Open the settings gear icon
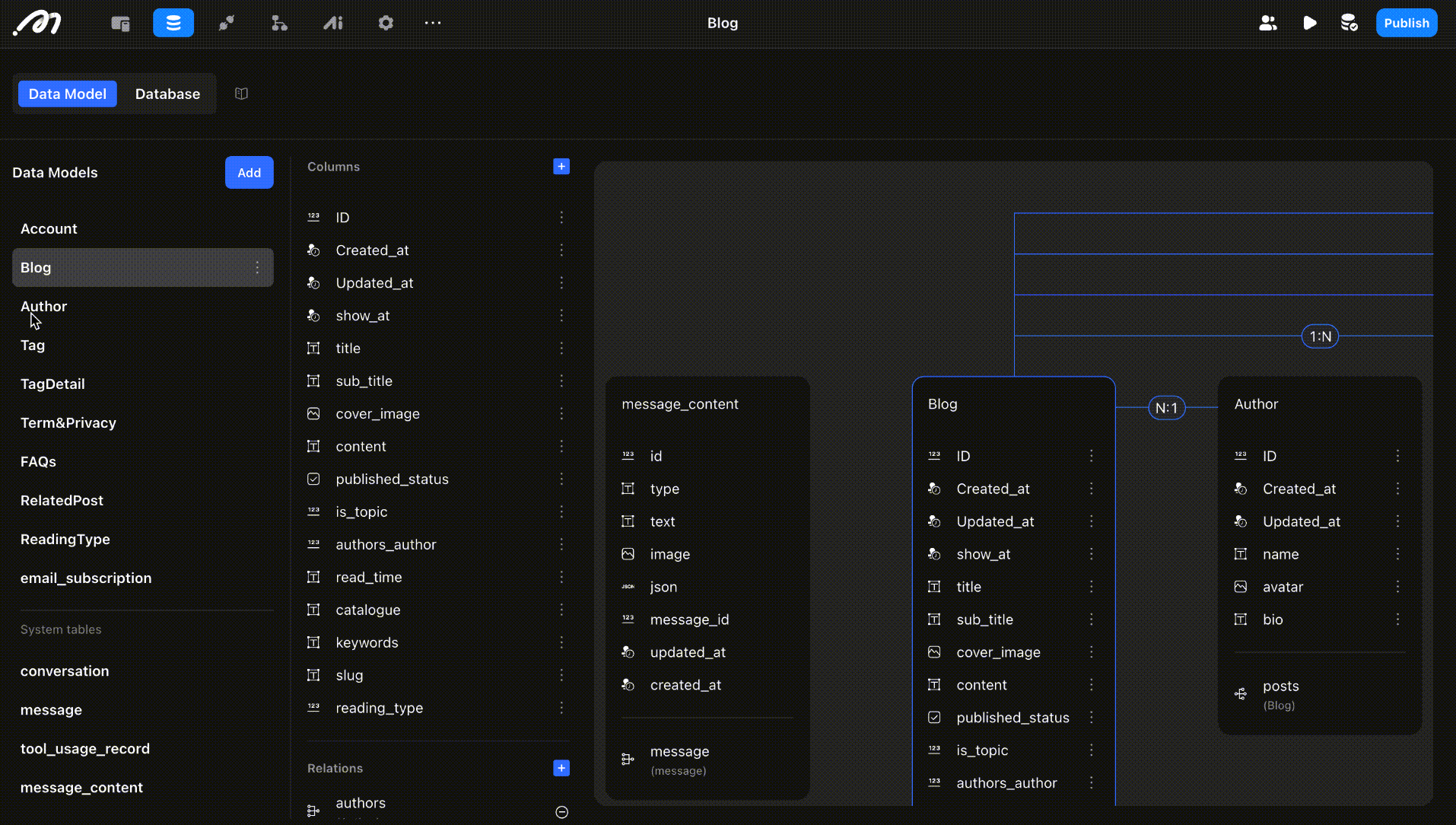Screen dimensions: 1456x825 point(386,23)
